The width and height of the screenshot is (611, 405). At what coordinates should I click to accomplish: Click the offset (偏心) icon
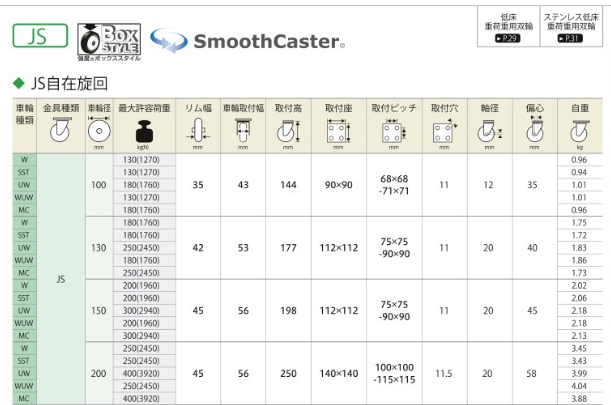coord(534,130)
